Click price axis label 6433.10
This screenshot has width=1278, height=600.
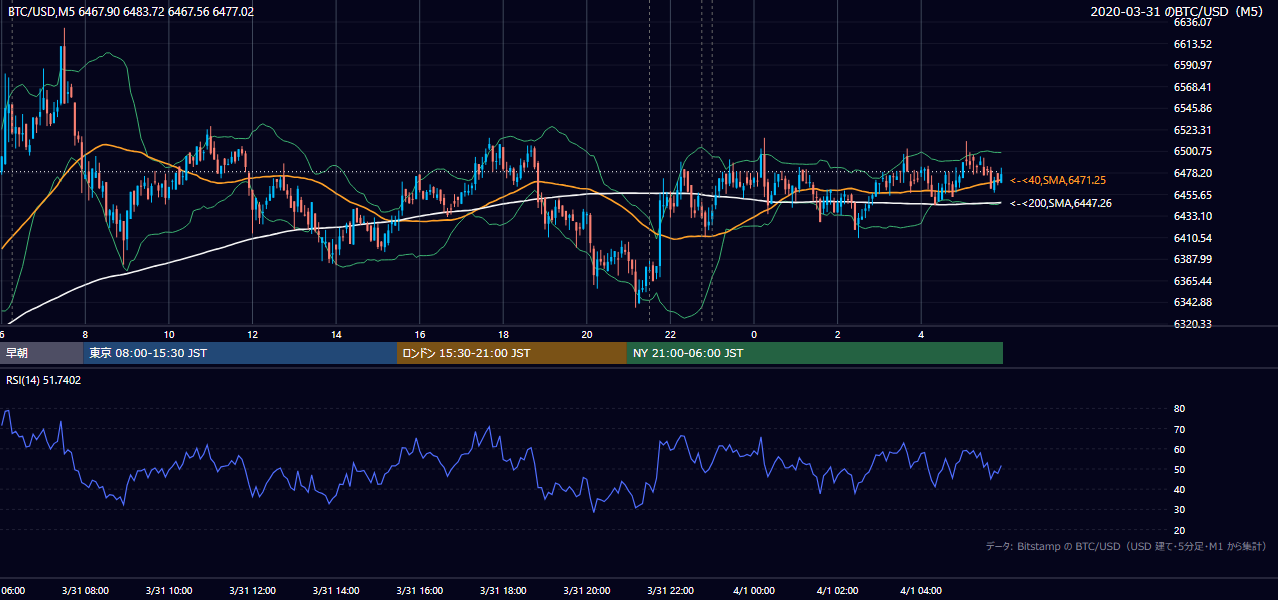pyautogui.click(x=1193, y=216)
